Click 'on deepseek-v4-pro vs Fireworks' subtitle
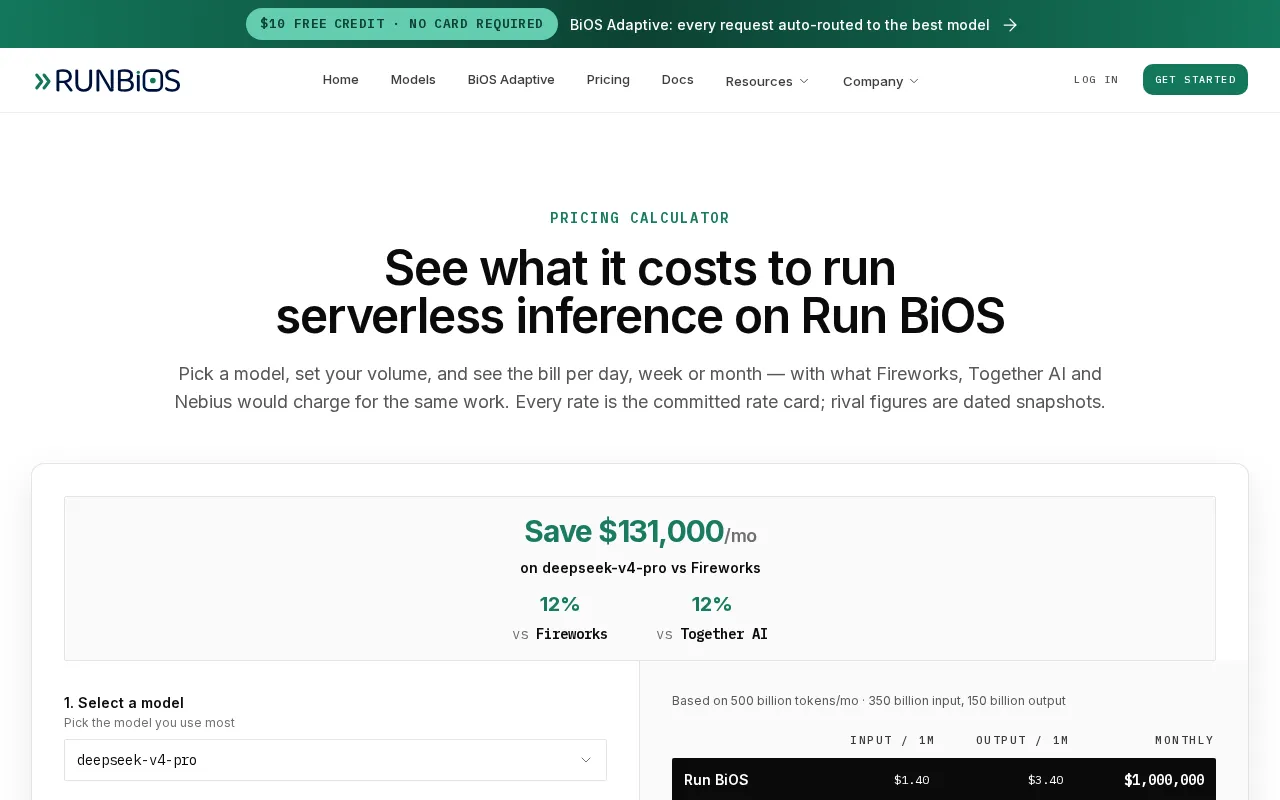This screenshot has height=800, width=1280. click(640, 568)
